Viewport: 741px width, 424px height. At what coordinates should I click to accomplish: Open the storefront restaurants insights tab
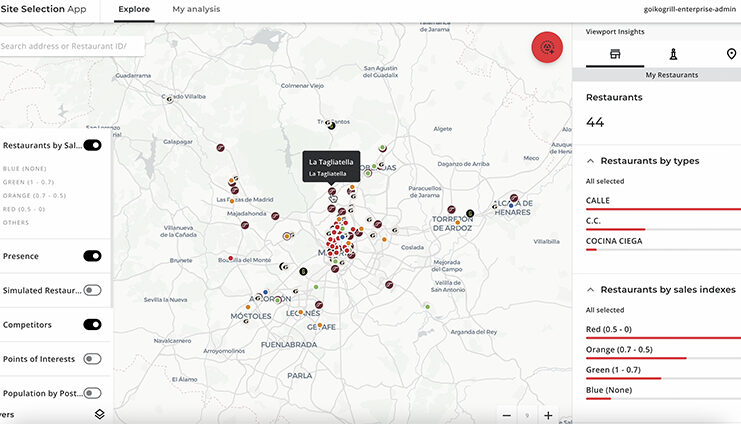615,54
